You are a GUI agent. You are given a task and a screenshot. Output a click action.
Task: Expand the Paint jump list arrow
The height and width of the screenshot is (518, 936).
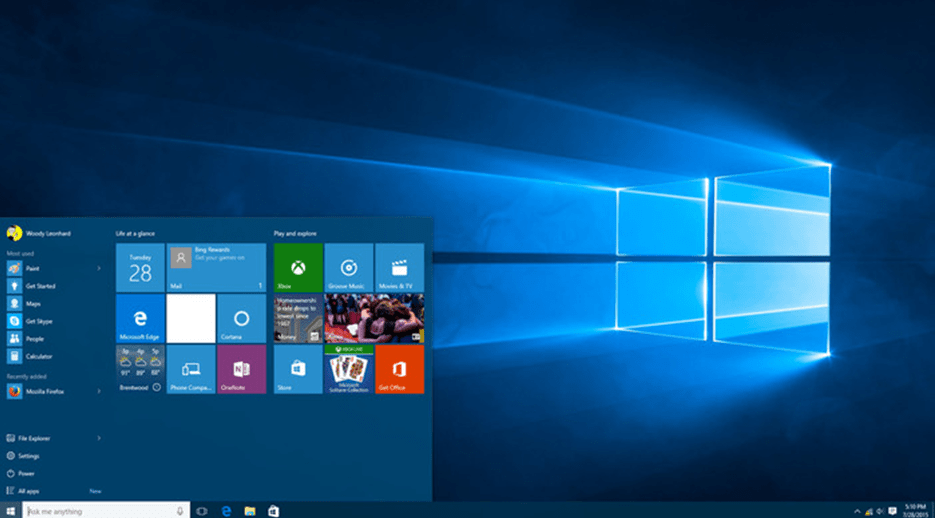(x=98, y=268)
